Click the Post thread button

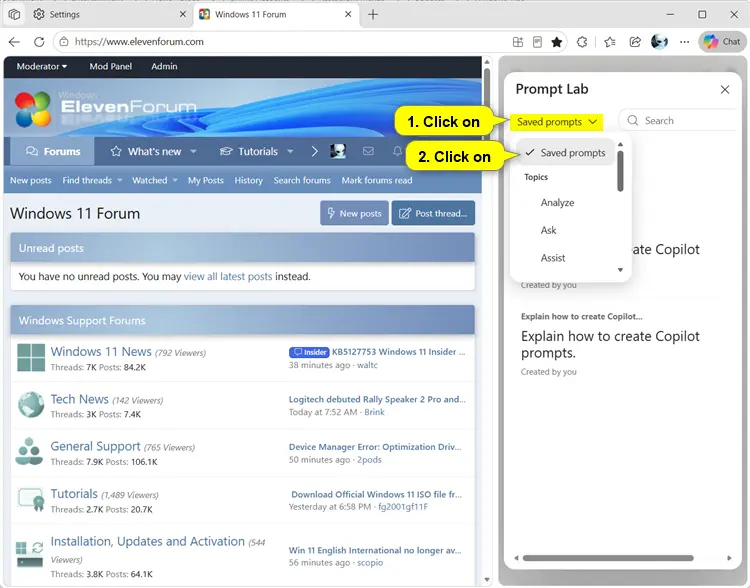tap(433, 213)
